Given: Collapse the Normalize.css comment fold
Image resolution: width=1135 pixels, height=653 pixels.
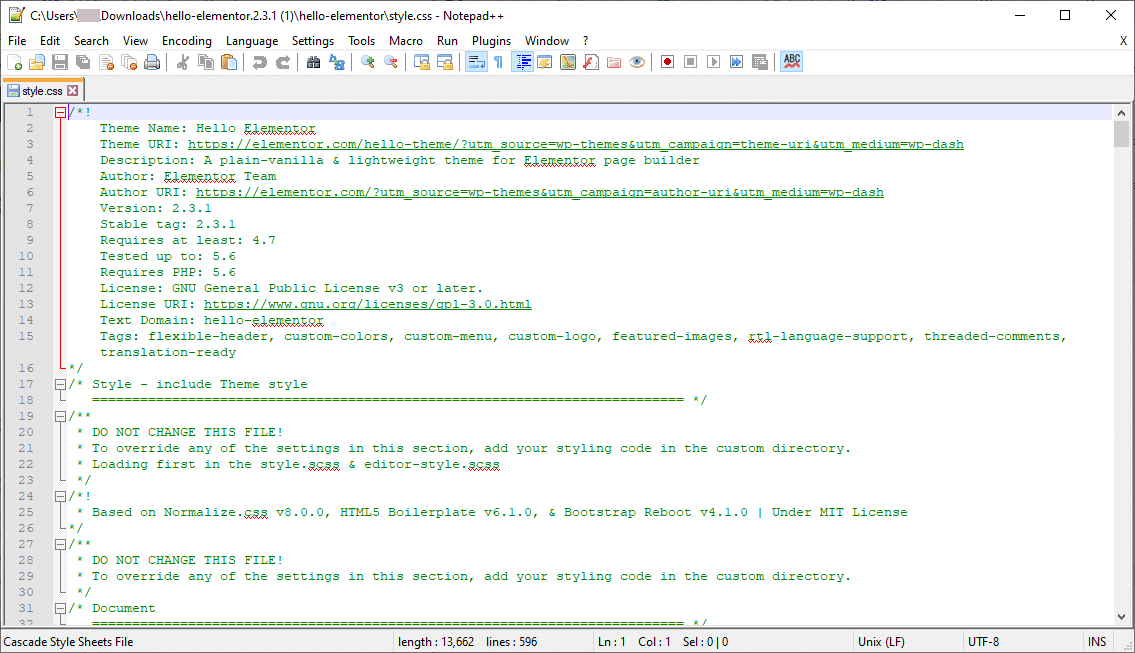Looking at the screenshot, I should [x=60, y=495].
